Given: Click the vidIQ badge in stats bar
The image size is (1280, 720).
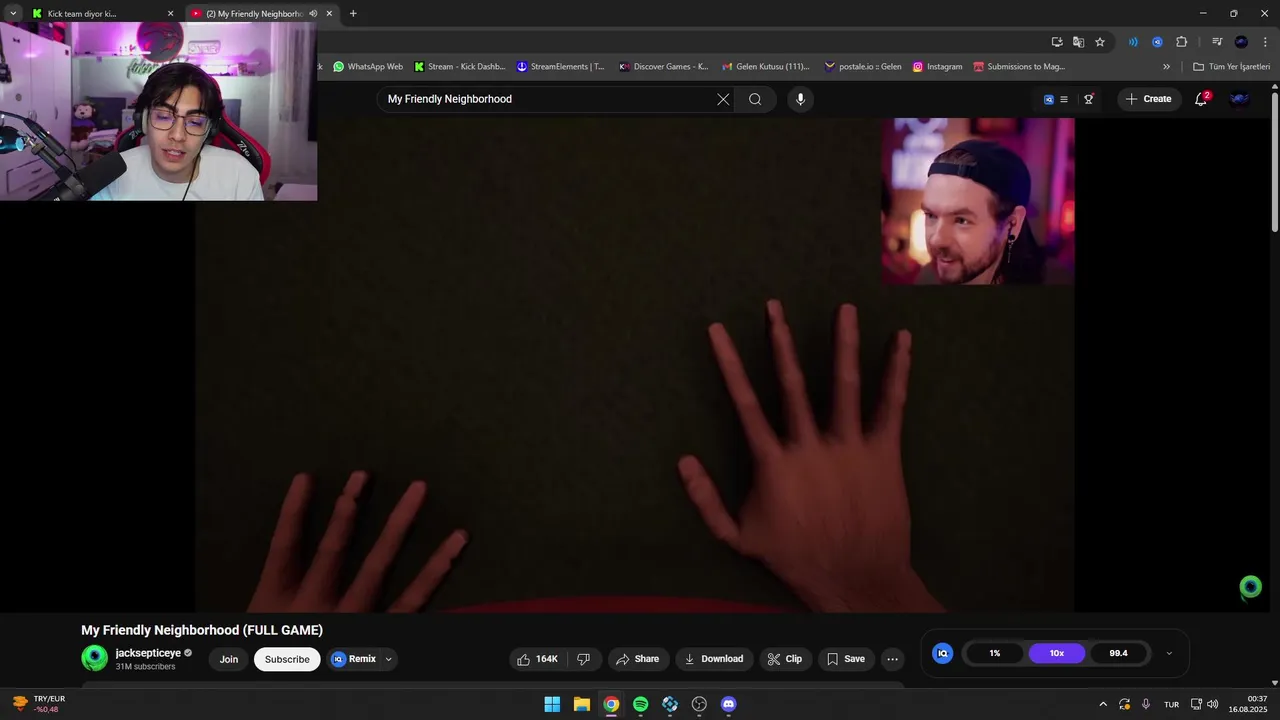Looking at the screenshot, I should (942, 653).
